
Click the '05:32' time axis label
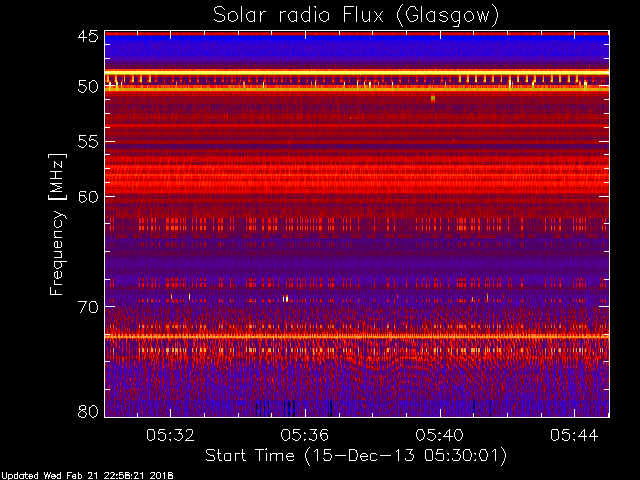tap(170, 435)
